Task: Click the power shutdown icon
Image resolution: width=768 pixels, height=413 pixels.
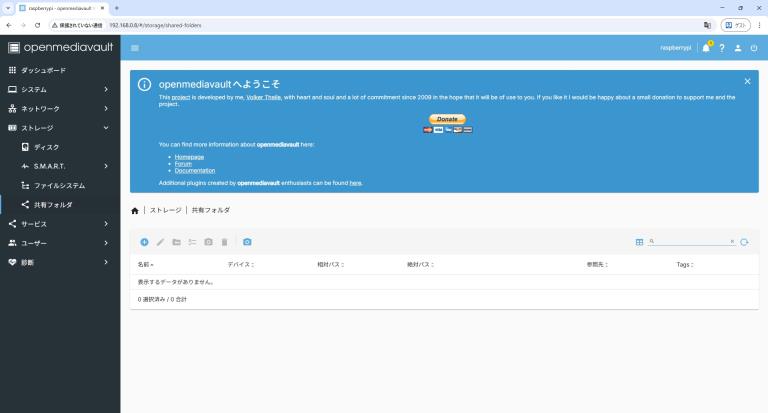Action: [x=754, y=48]
